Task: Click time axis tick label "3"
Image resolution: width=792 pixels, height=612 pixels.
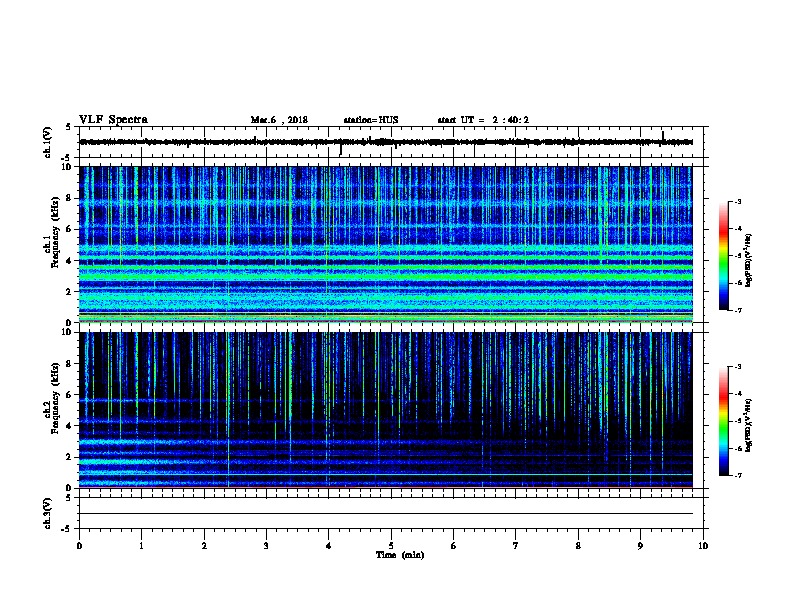Action: point(266,546)
